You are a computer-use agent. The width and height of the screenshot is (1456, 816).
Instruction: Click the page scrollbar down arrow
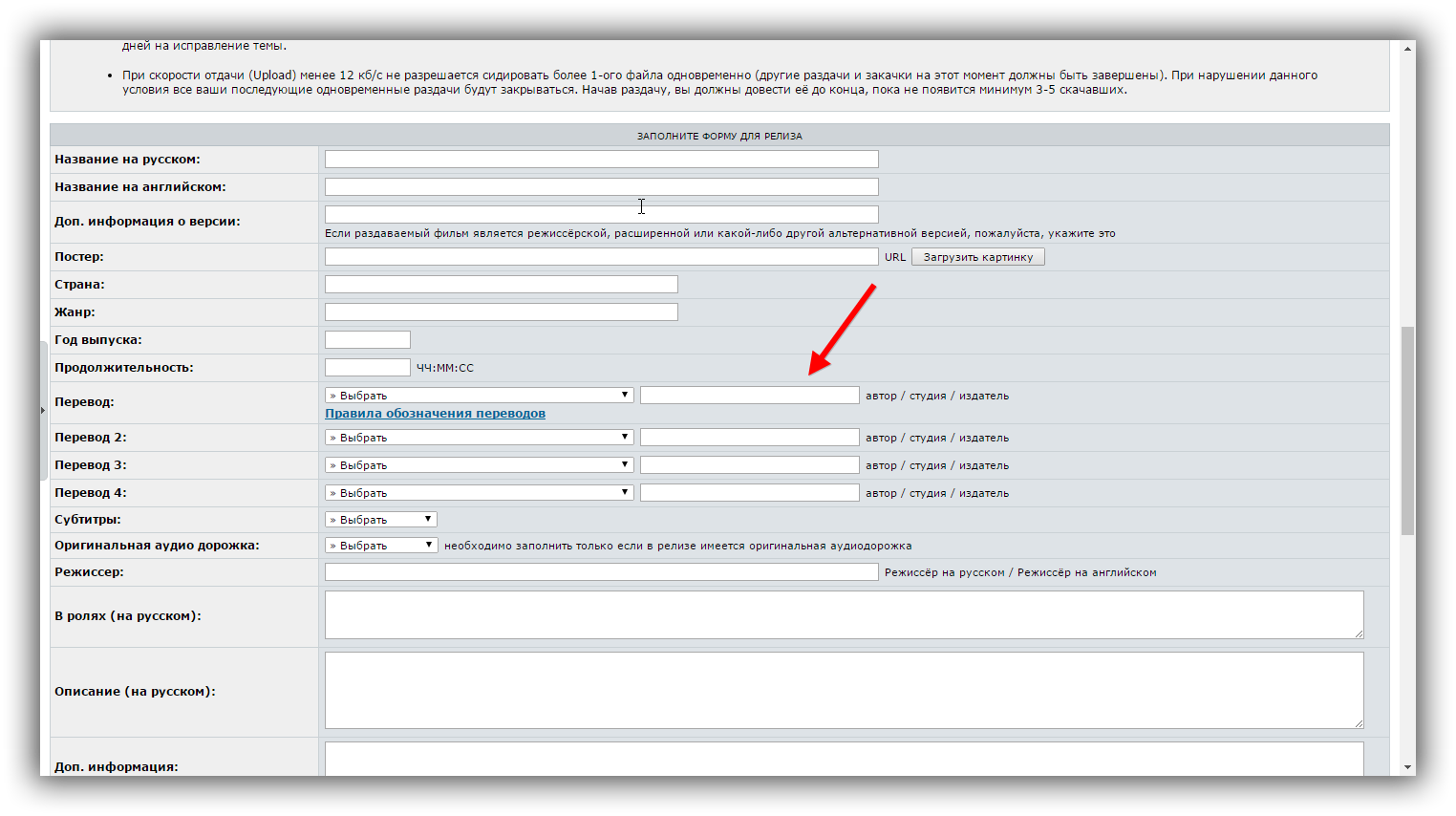pos(1407,767)
